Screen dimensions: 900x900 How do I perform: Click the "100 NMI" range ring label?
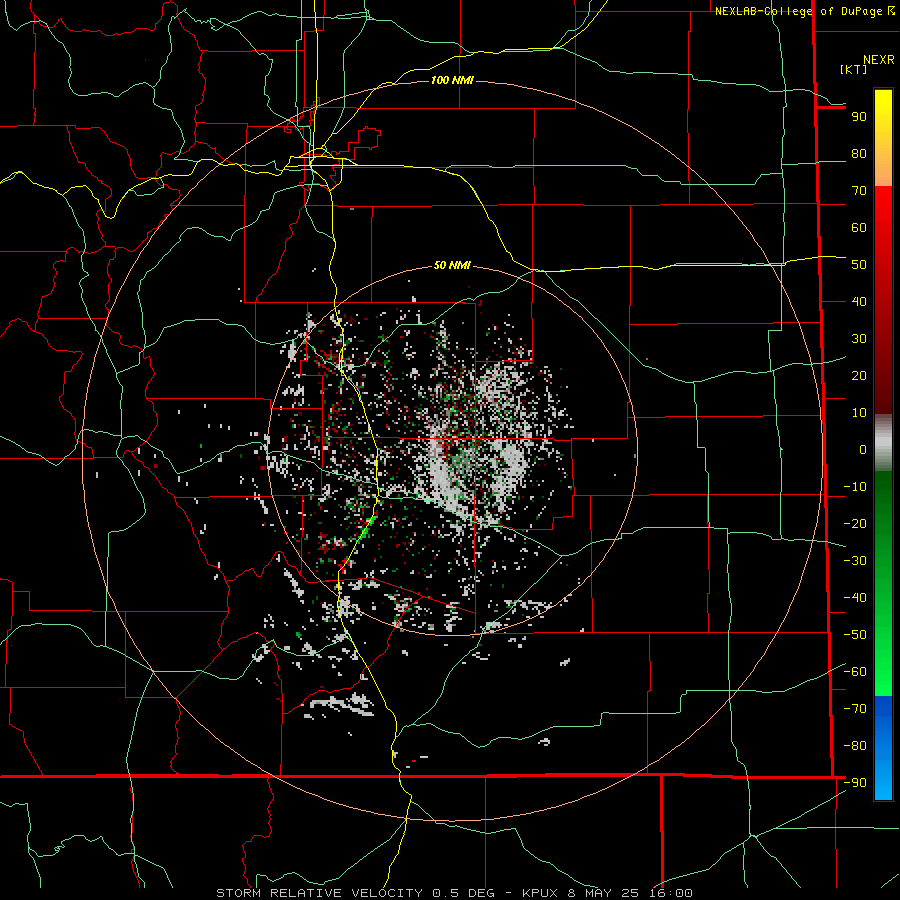pyautogui.click(x=452, y=80)
